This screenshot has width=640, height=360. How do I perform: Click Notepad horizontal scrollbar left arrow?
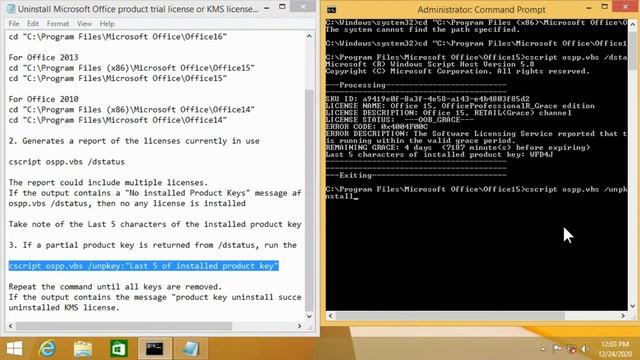pos(11,326)
